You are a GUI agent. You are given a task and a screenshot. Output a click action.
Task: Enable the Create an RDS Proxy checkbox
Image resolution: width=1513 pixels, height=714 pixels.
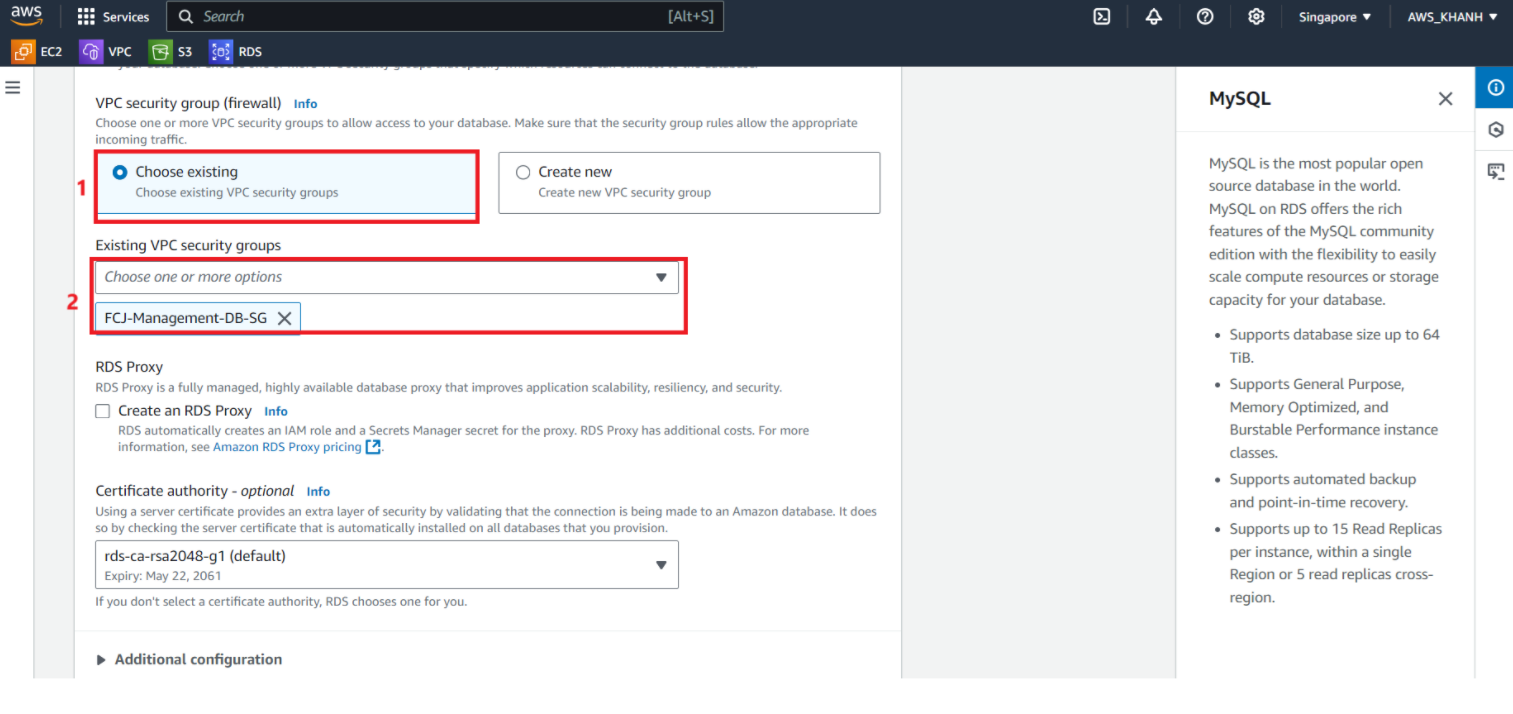(102, 411)
